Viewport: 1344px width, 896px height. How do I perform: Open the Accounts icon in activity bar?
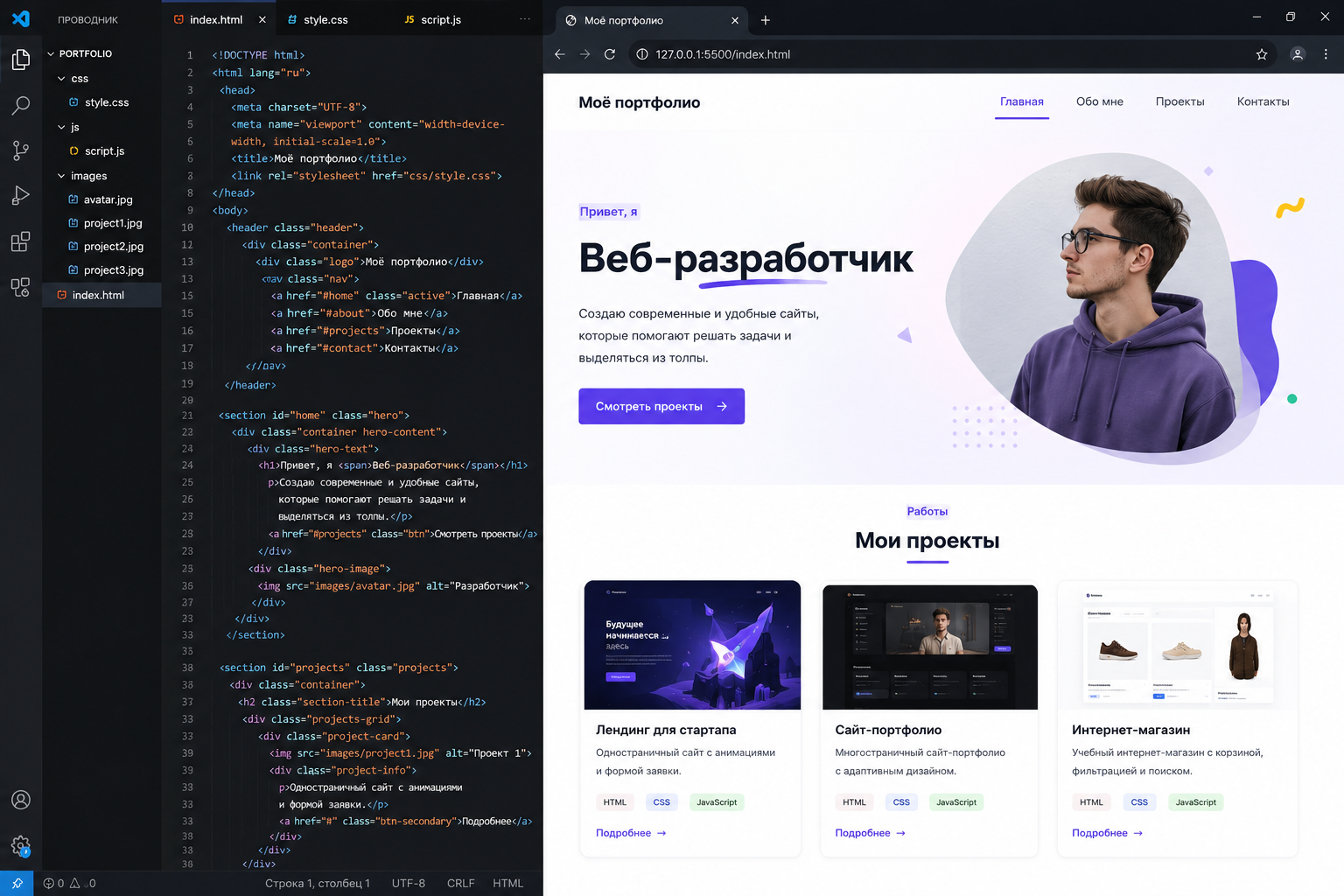point(21,800)
